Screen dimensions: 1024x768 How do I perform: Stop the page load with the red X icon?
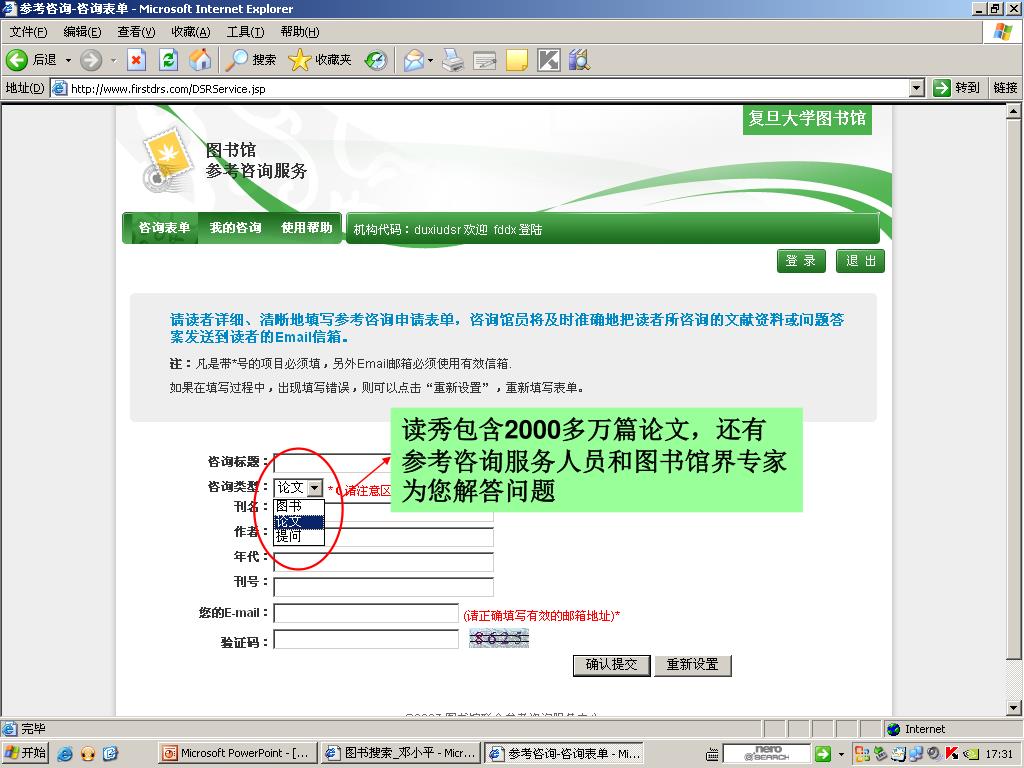pyautogui.click(x=136, y=60)
